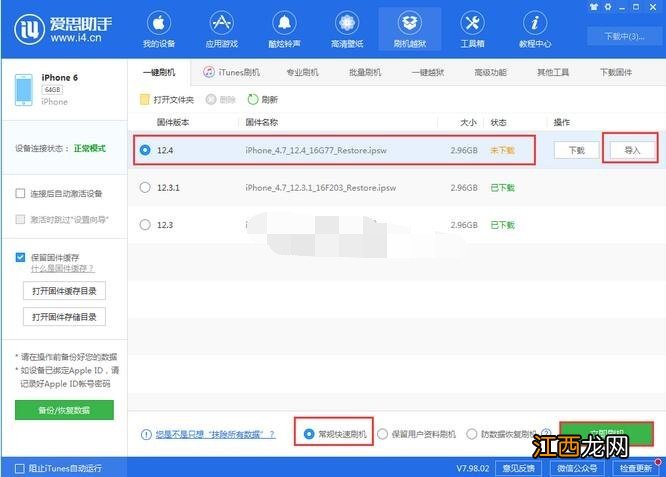Click the 固件版本 column header
Image resolution: width=666 pixels, height=477 pixels.
tap(173, 122)
